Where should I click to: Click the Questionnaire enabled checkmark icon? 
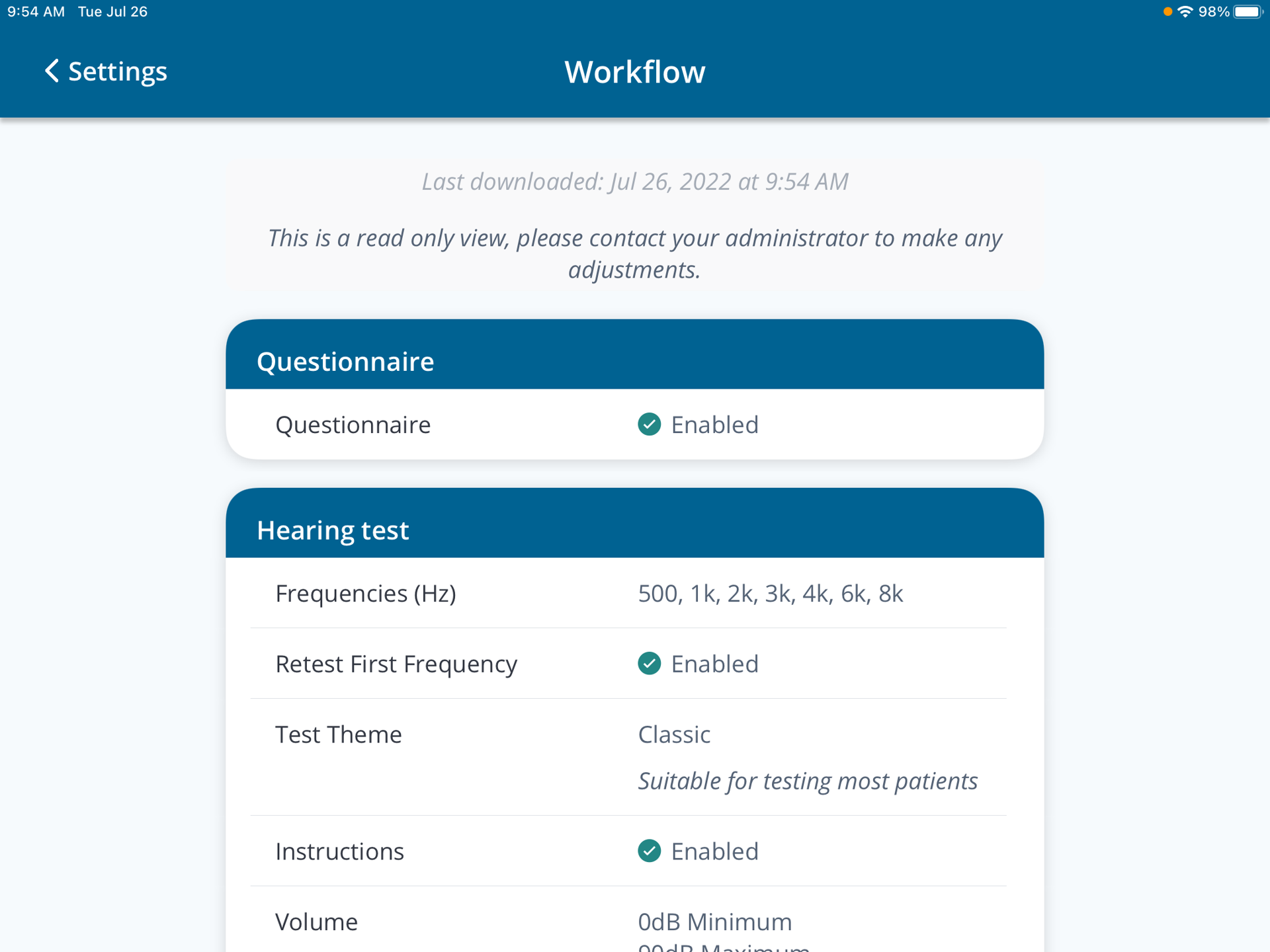point(649,424)
